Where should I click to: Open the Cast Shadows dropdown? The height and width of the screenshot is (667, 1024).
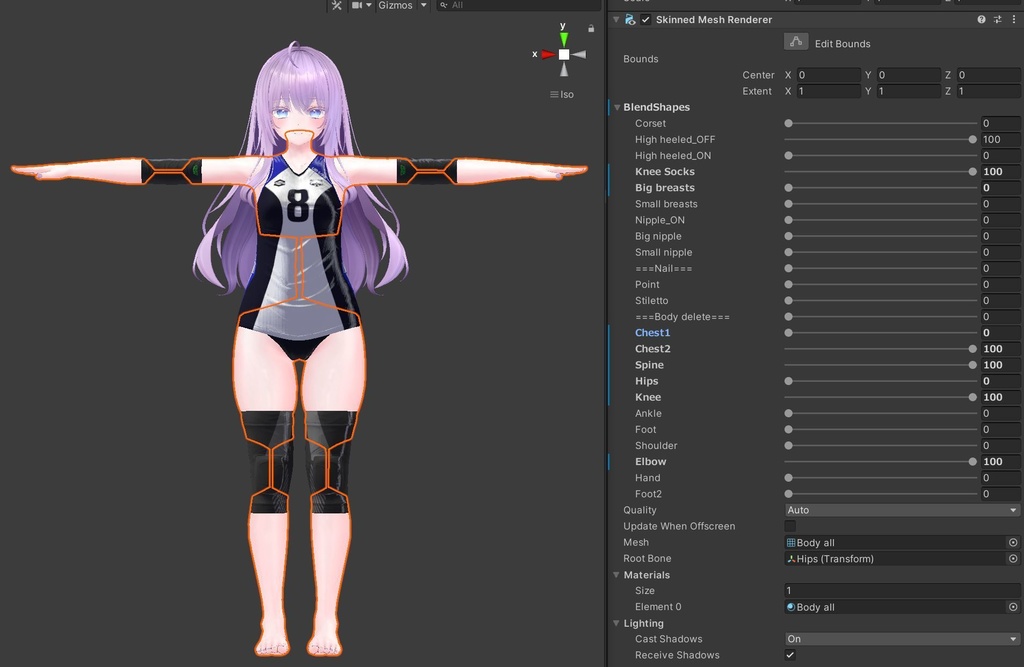[902, 639]
